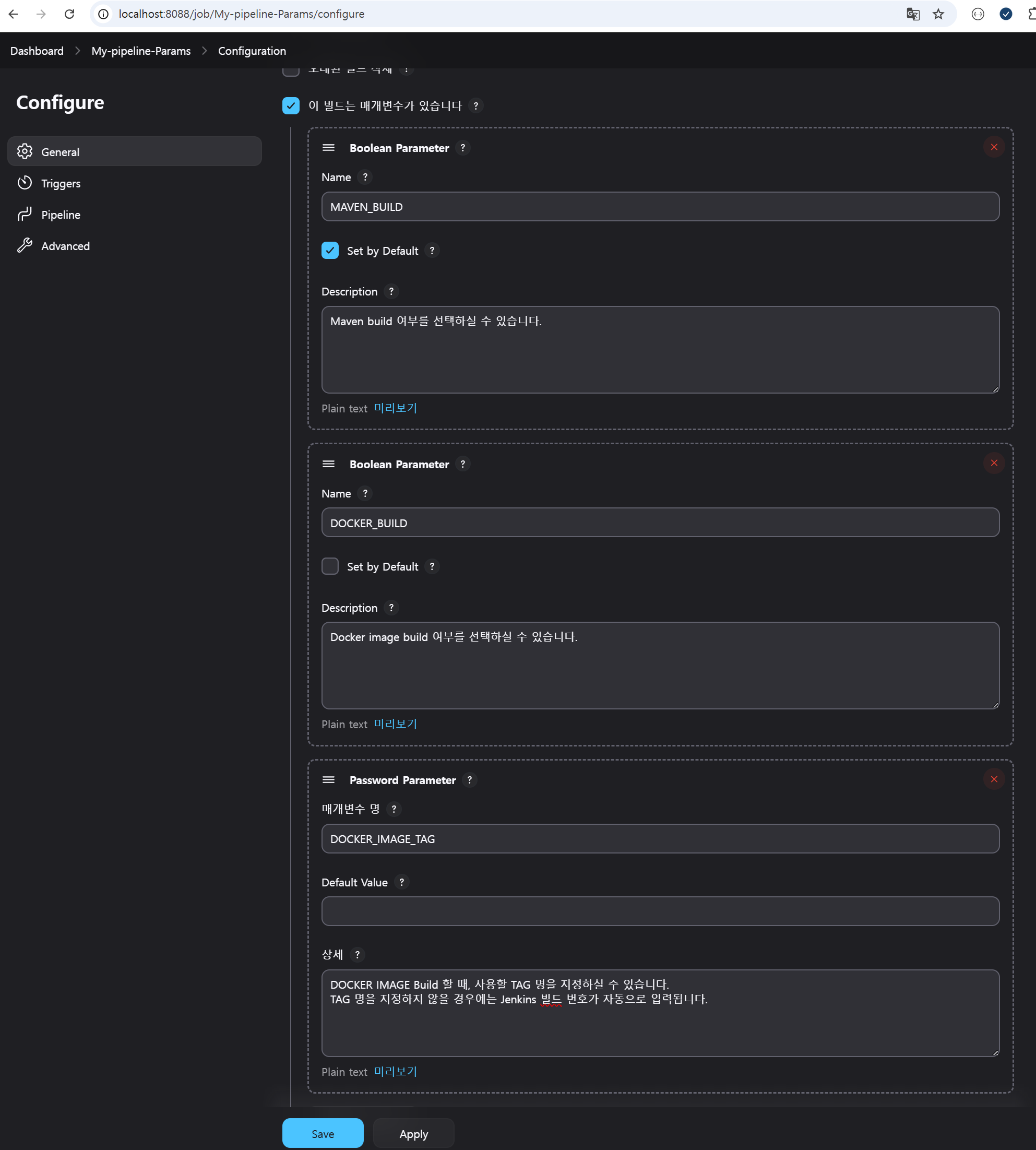Go to the Pipeline section in sidebar
This screenshot has width=1036, height=1150.
coord(61,215)
